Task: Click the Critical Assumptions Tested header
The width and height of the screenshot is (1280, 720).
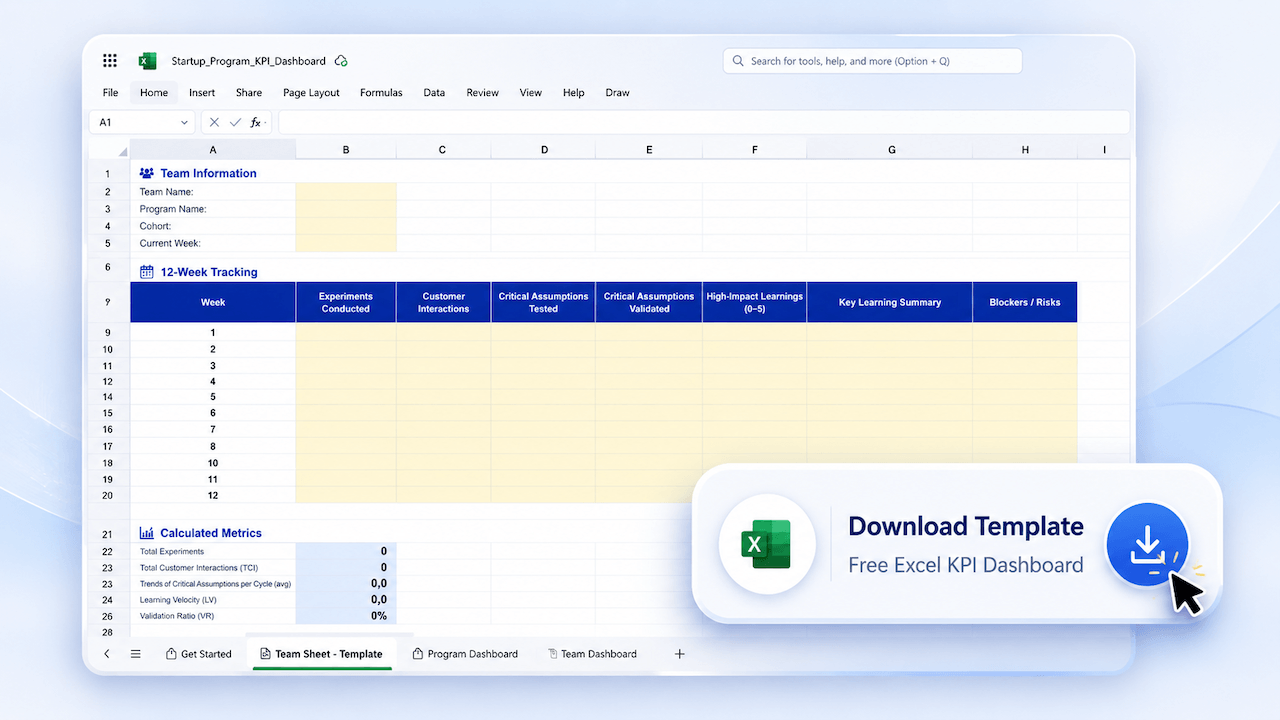Action: 544,302
